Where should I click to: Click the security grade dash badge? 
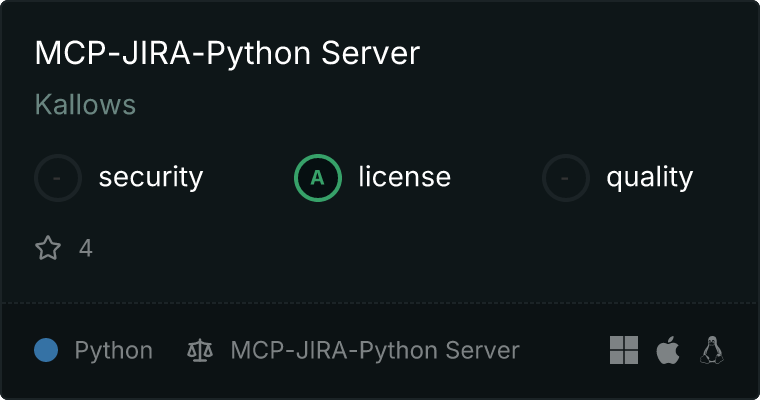click(x=58, y=178)
